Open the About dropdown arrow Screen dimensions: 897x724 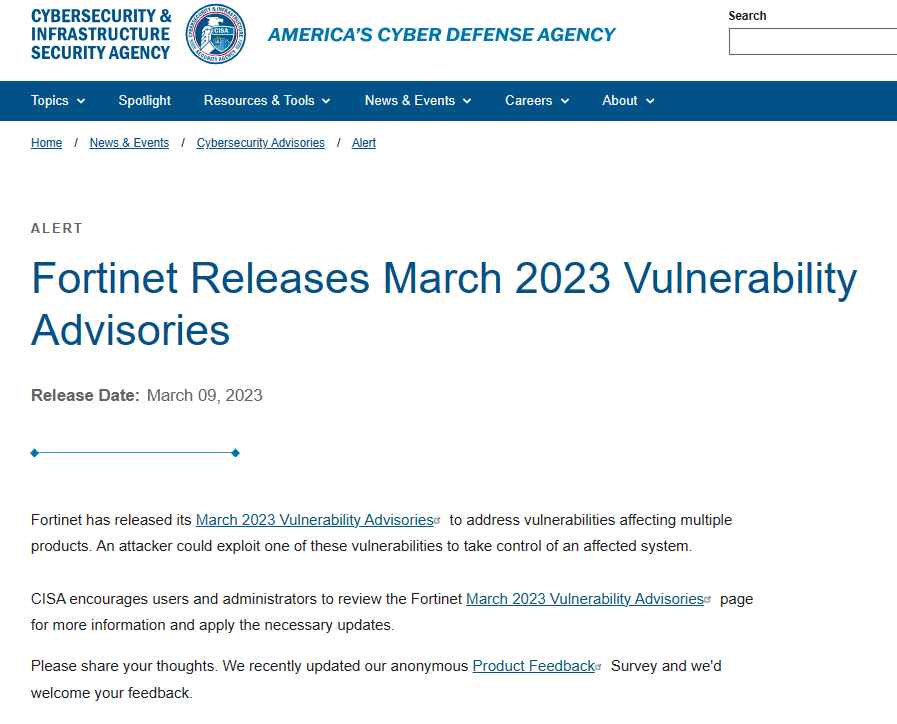(x=650, y=101)
